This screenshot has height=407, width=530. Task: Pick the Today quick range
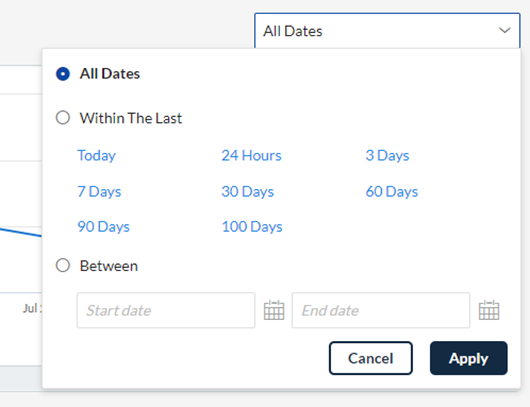pyautogui.click(x=97, y=155)
